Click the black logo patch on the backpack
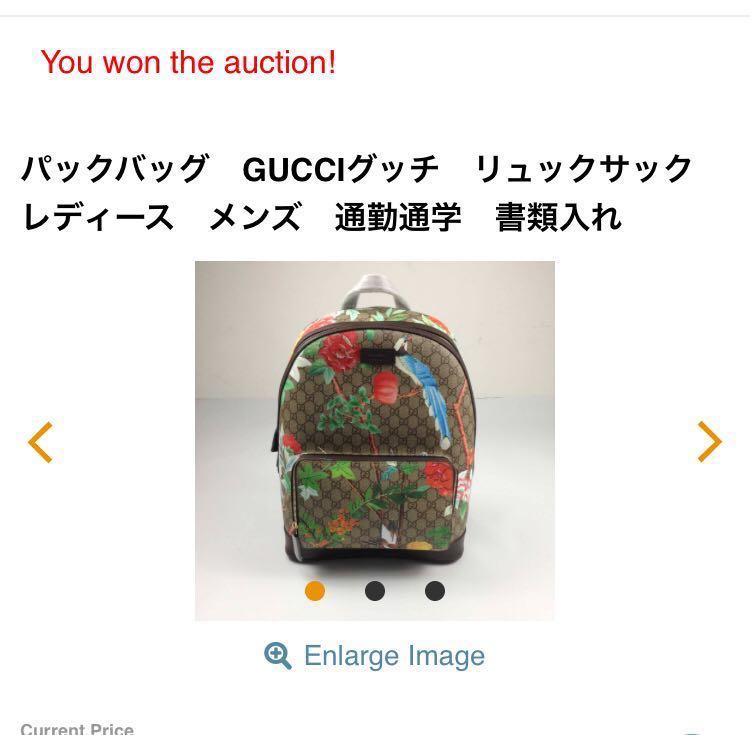This screenshot has height=735, width=750. click(377, 356)
